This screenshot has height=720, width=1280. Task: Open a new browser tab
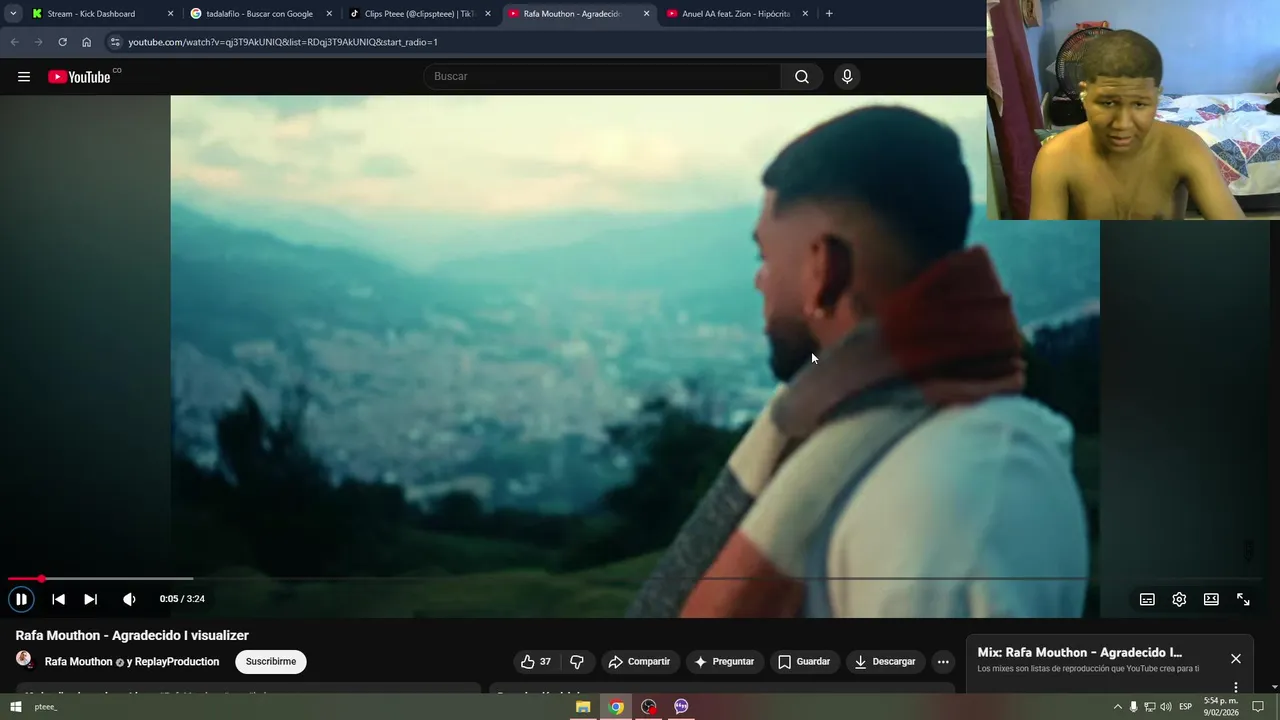[x=829, y=14]
